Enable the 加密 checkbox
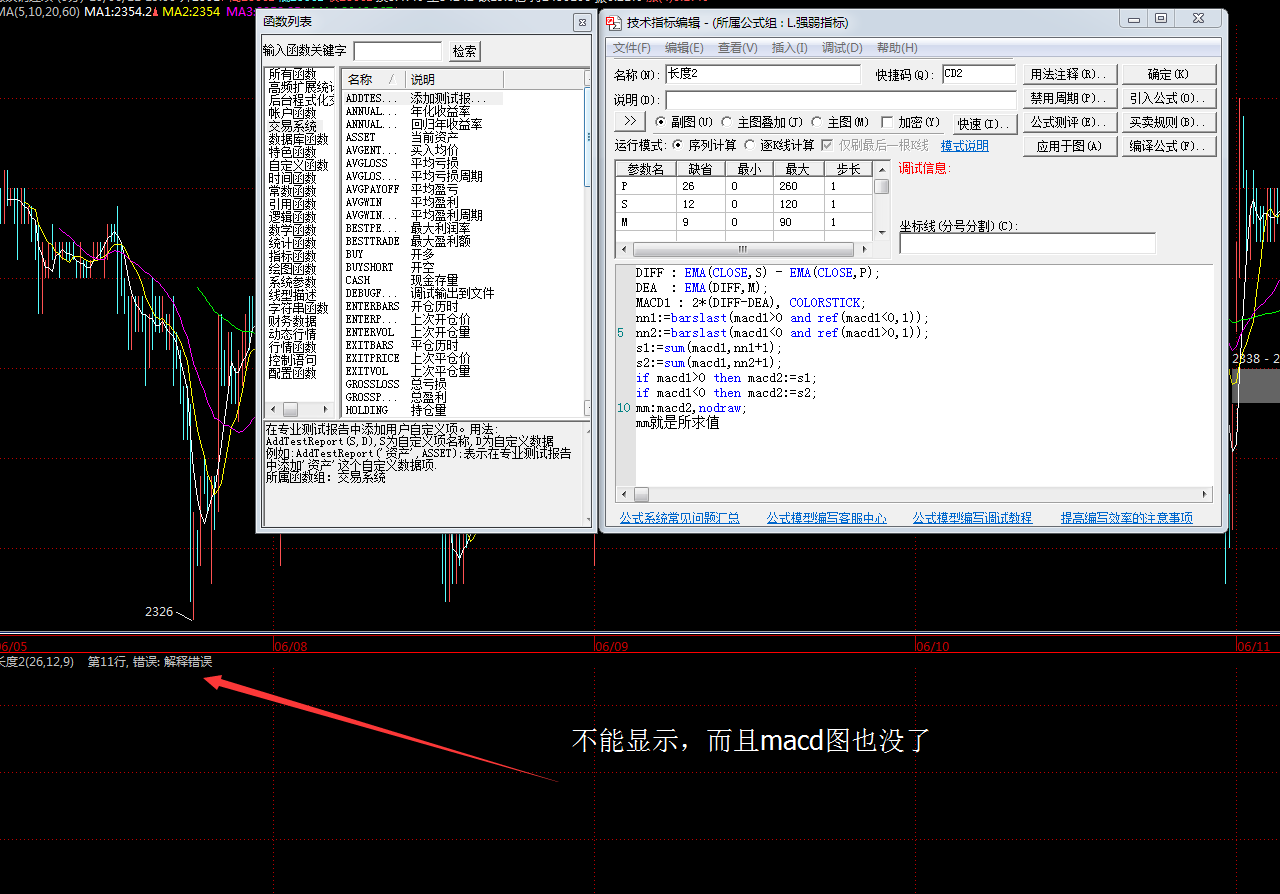 point(887,122)
